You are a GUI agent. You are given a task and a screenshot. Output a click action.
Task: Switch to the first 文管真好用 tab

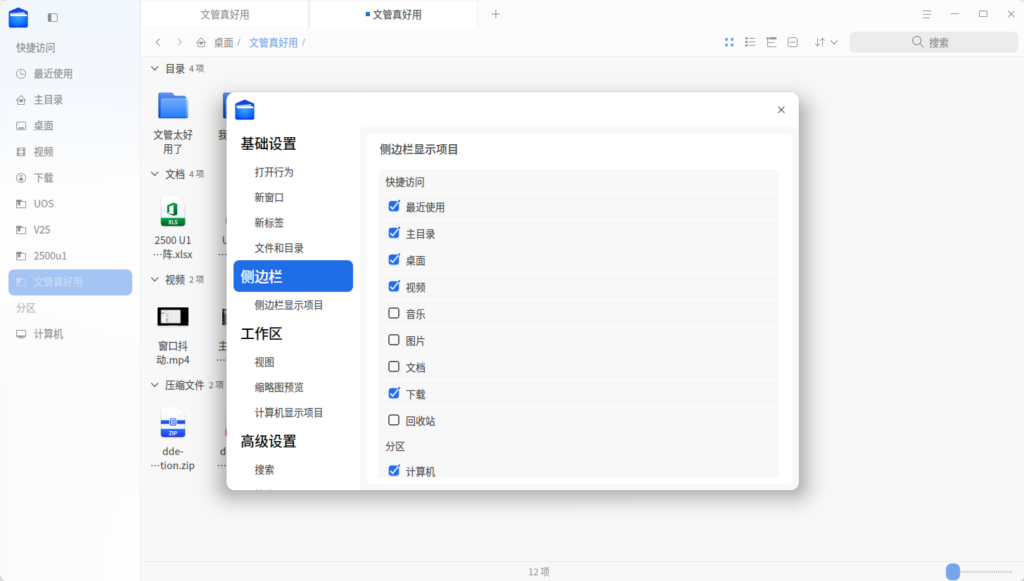[x=225, y=14]
